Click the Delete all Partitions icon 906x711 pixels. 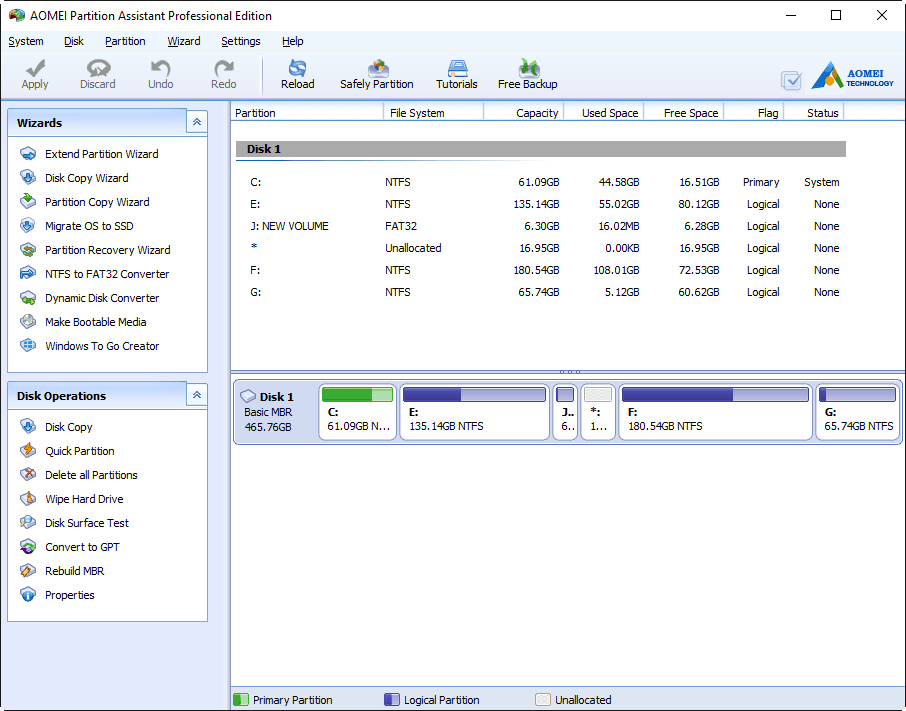pos(28,474)
